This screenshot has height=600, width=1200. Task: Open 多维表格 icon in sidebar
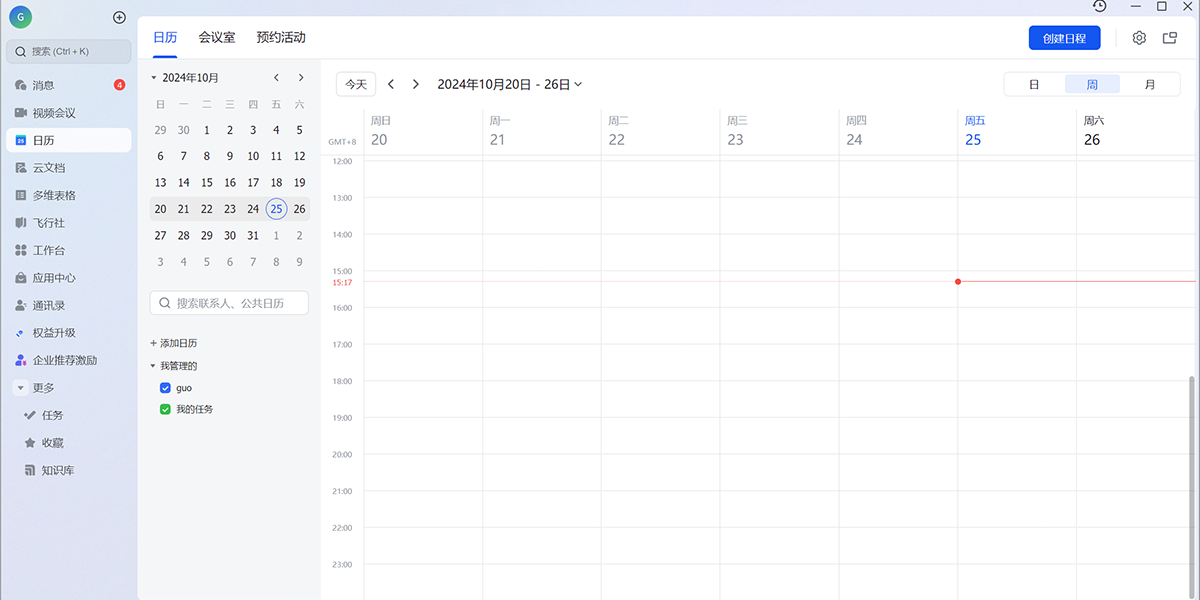click(21, 195)
